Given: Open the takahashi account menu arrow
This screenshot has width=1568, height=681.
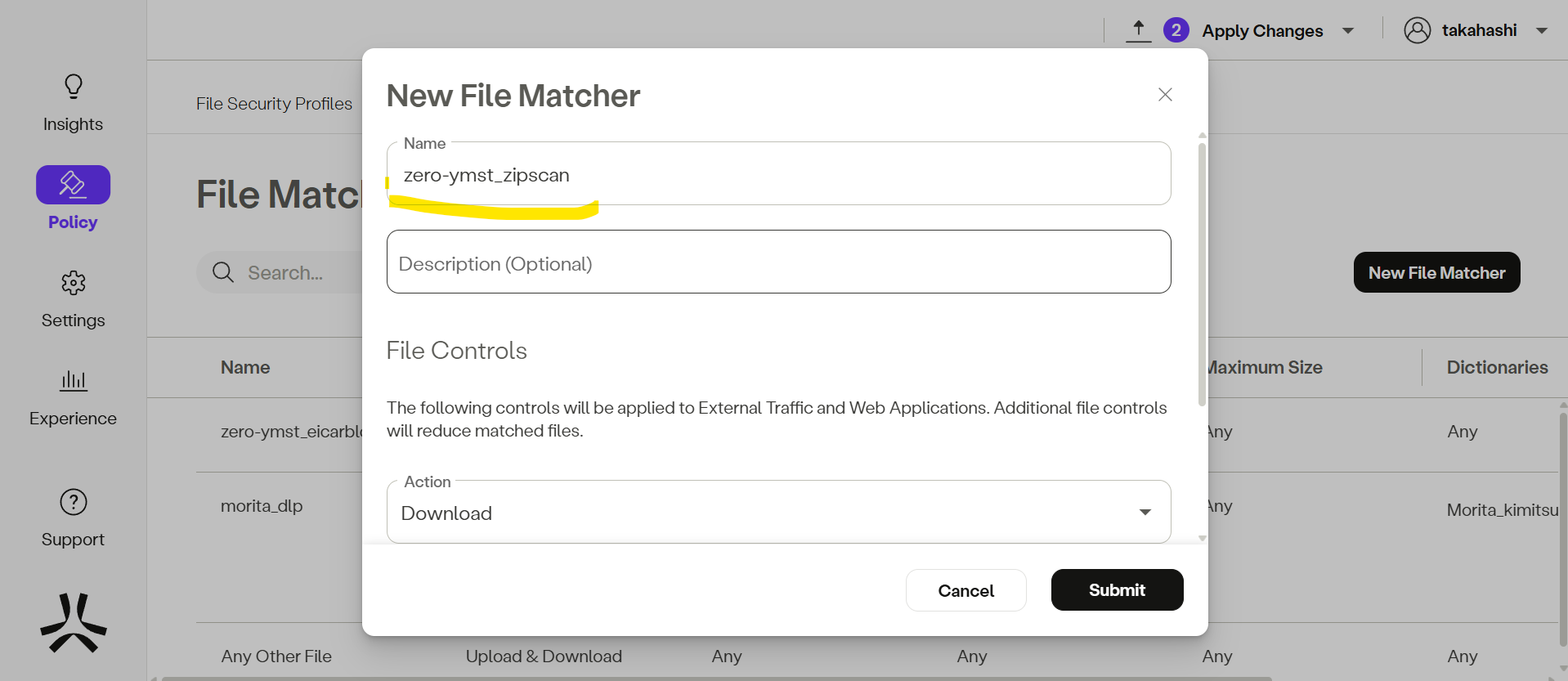Looking at the screenshot, I should pos(1542,31).
